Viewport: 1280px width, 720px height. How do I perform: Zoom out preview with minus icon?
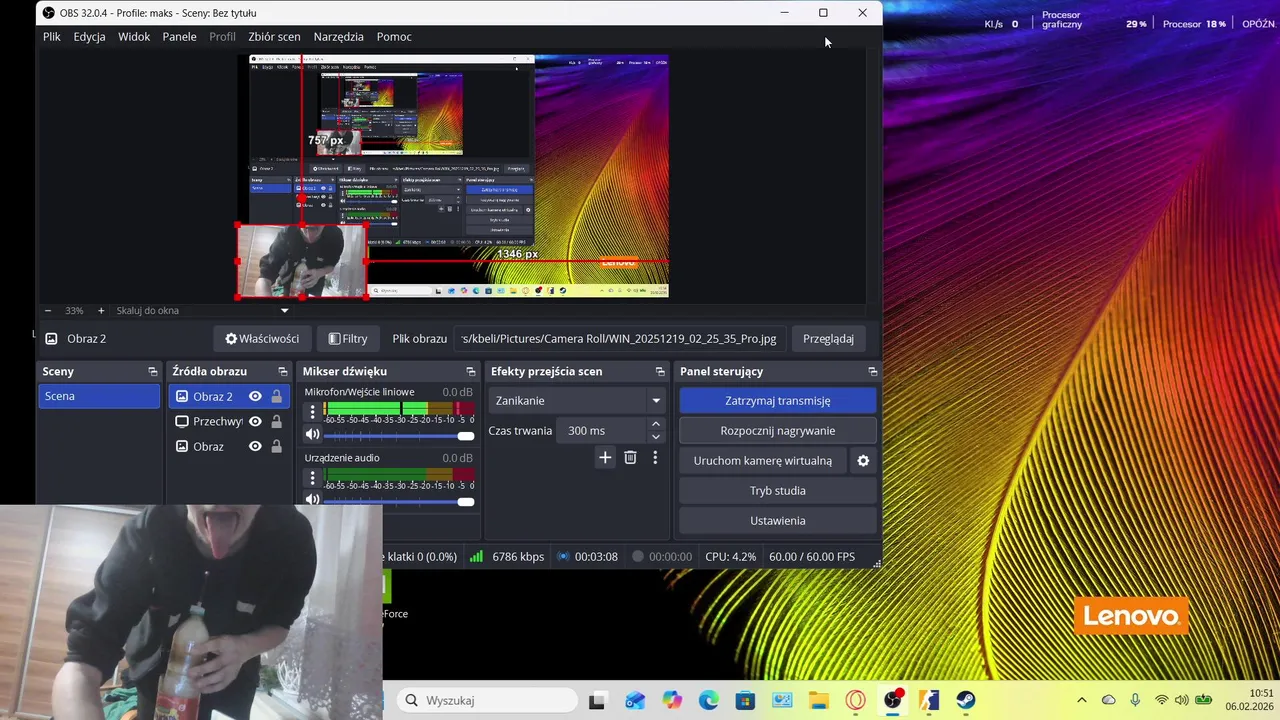47,310
